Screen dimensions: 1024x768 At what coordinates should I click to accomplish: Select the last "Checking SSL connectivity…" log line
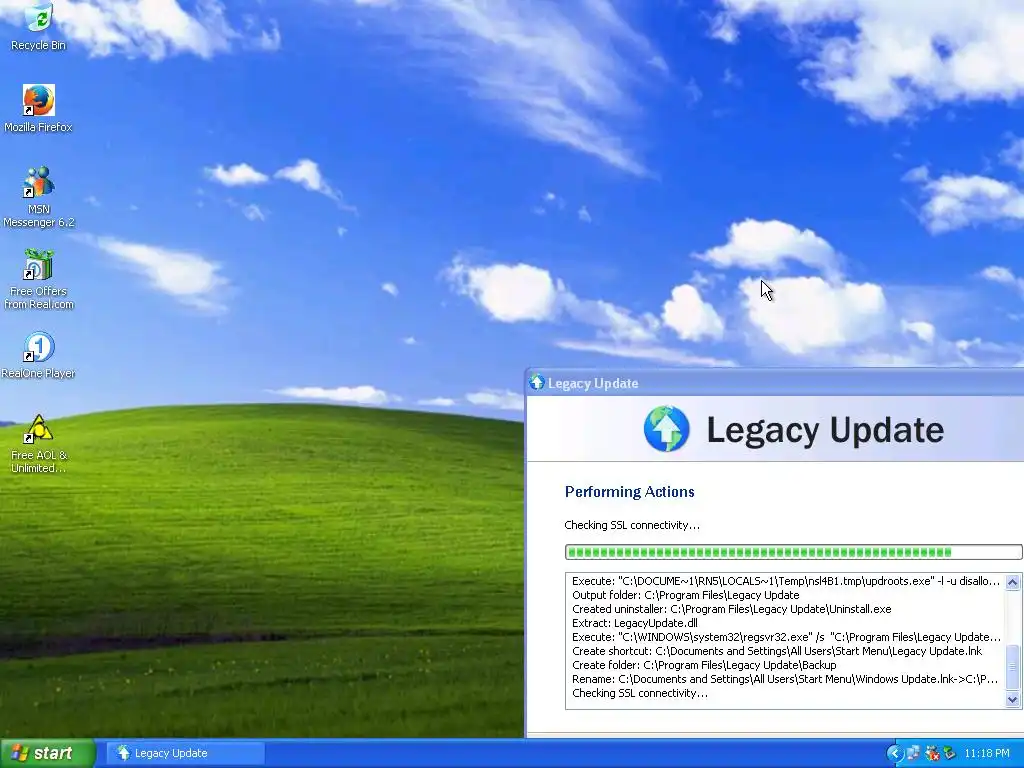tap(639, 693)
